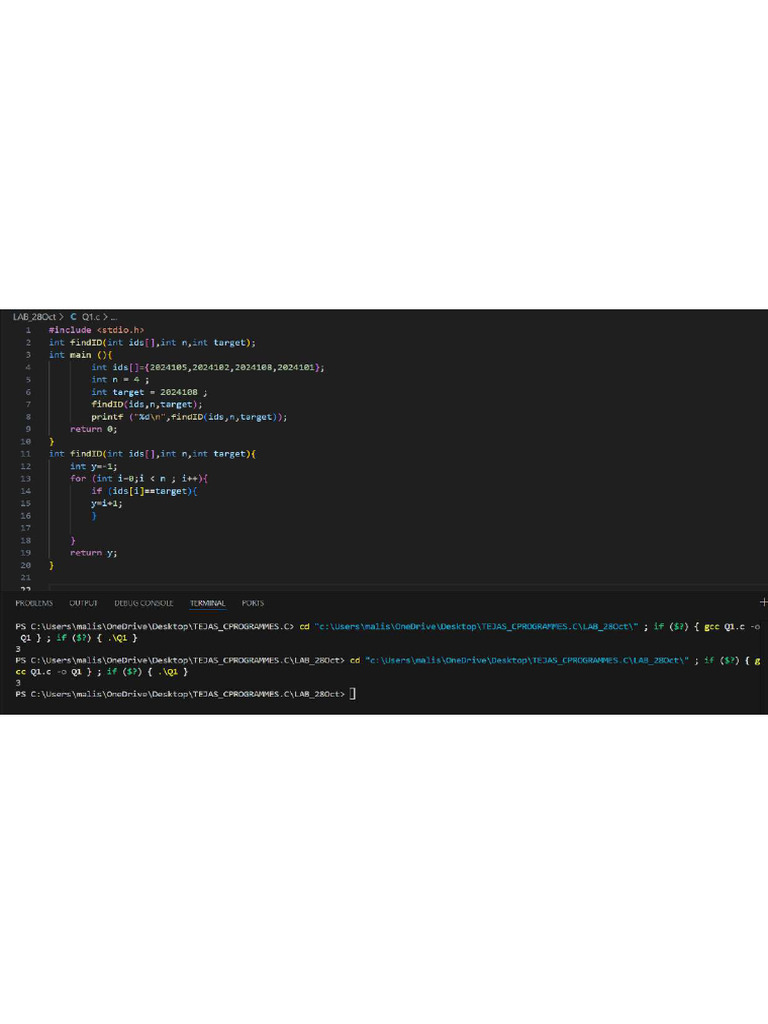Click the LAB_28Oct breadcrumb folder

pyautogui.click(x=34, y=317)
